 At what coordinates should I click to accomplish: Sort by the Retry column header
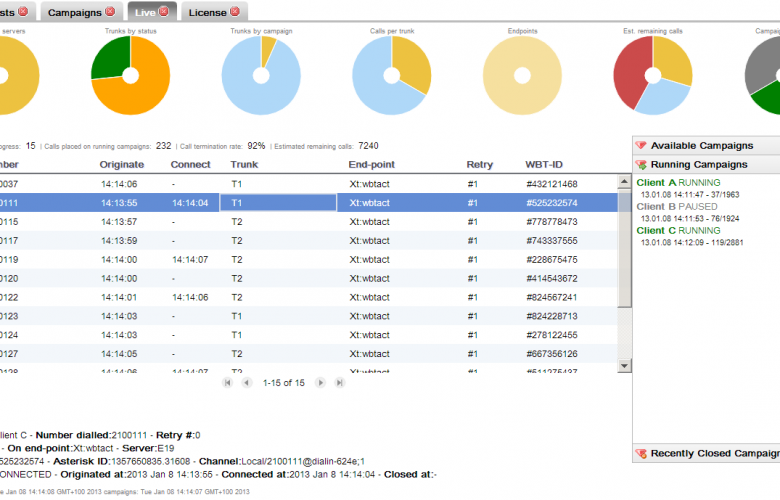480,165
